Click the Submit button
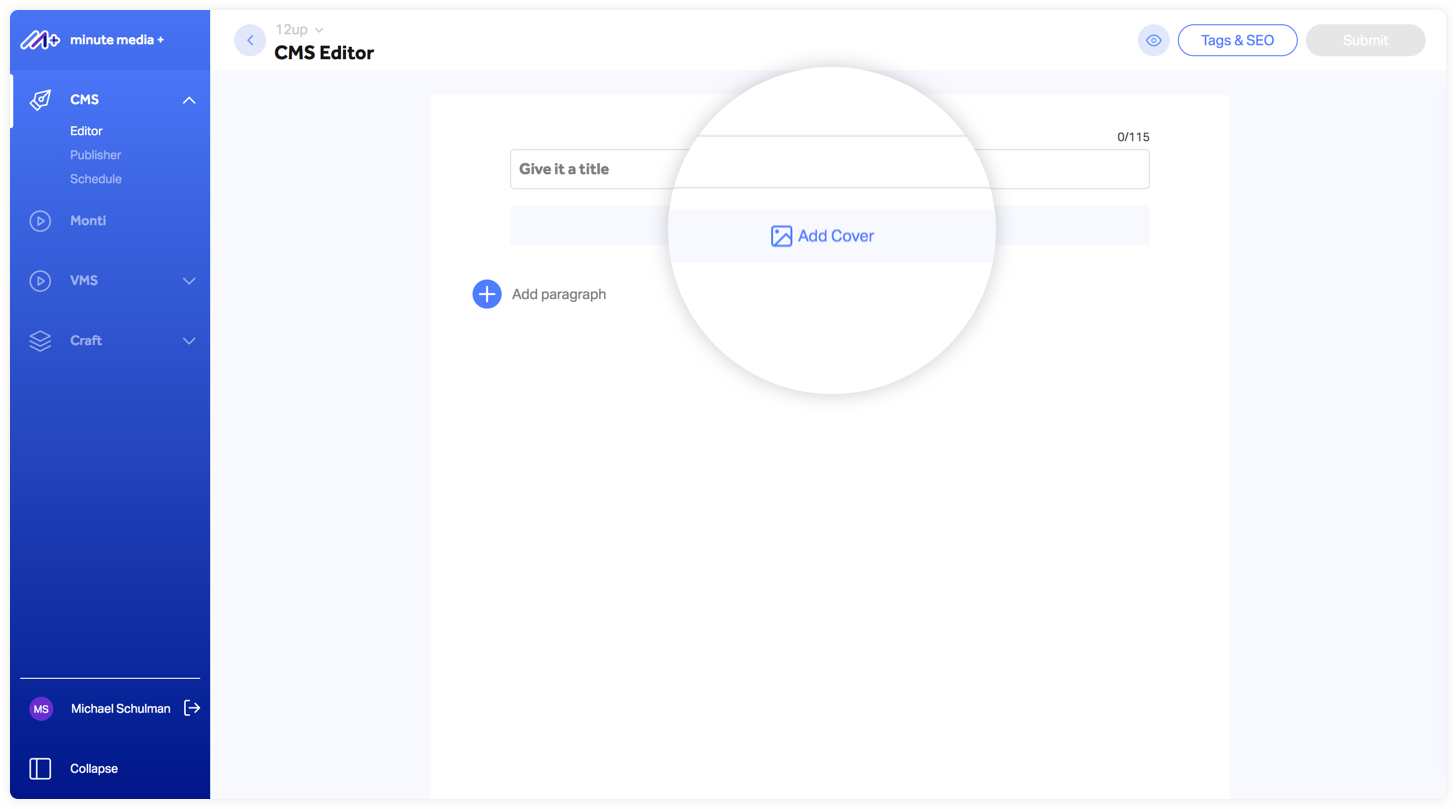Viewport: 1456px width, 809px height. click(x=1366, y=40)
